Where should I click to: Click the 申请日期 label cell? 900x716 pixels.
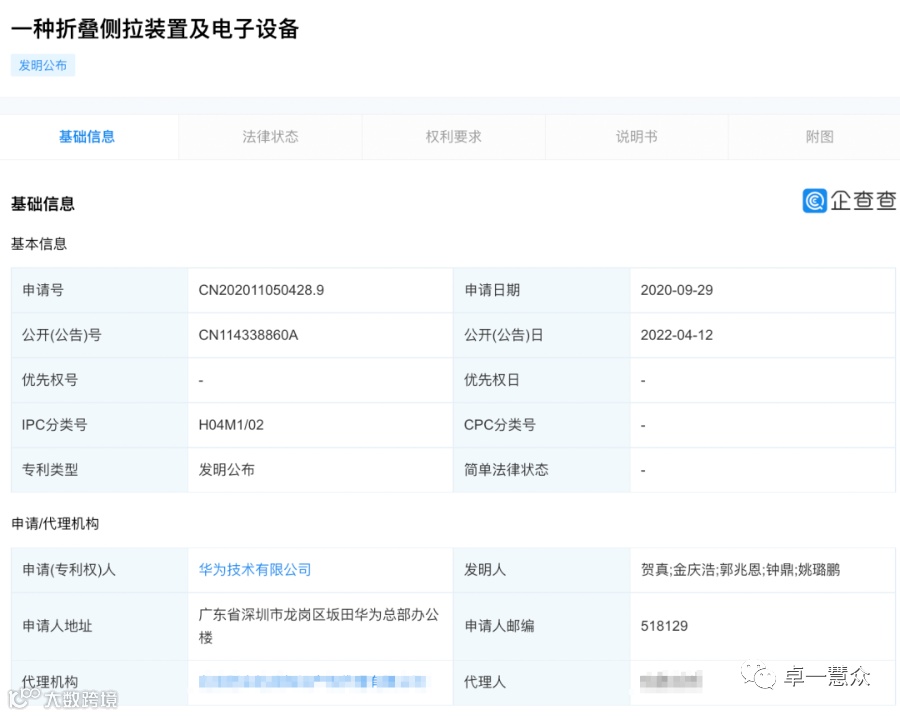542,290
